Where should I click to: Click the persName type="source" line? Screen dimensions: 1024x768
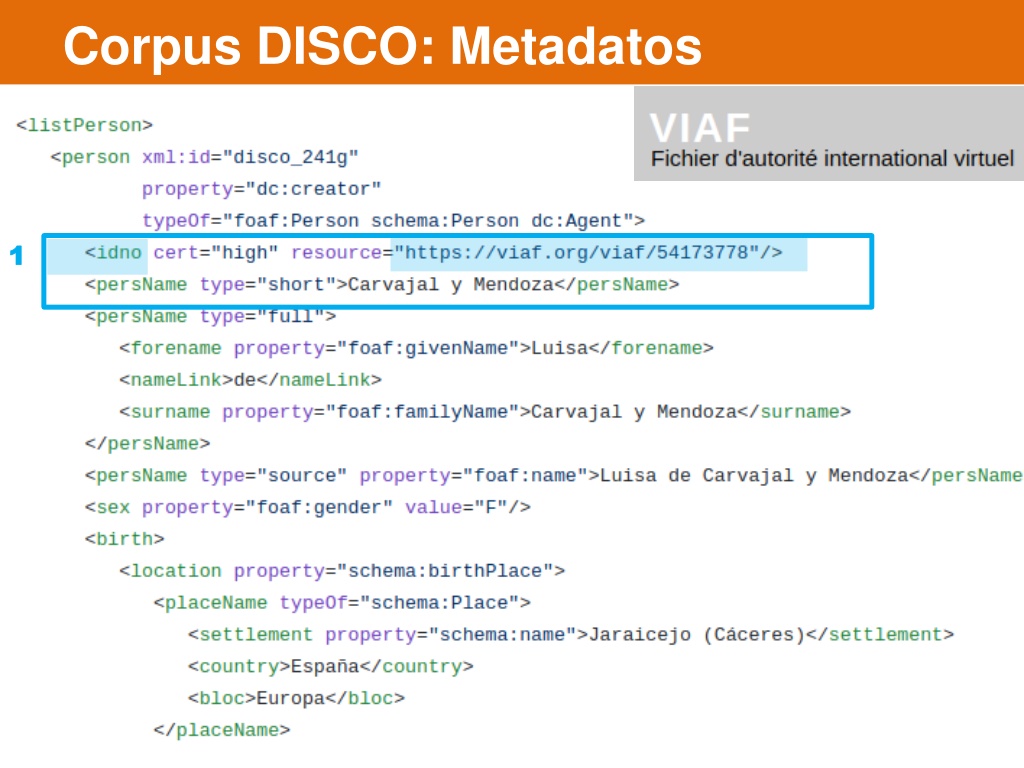point(553,475)
